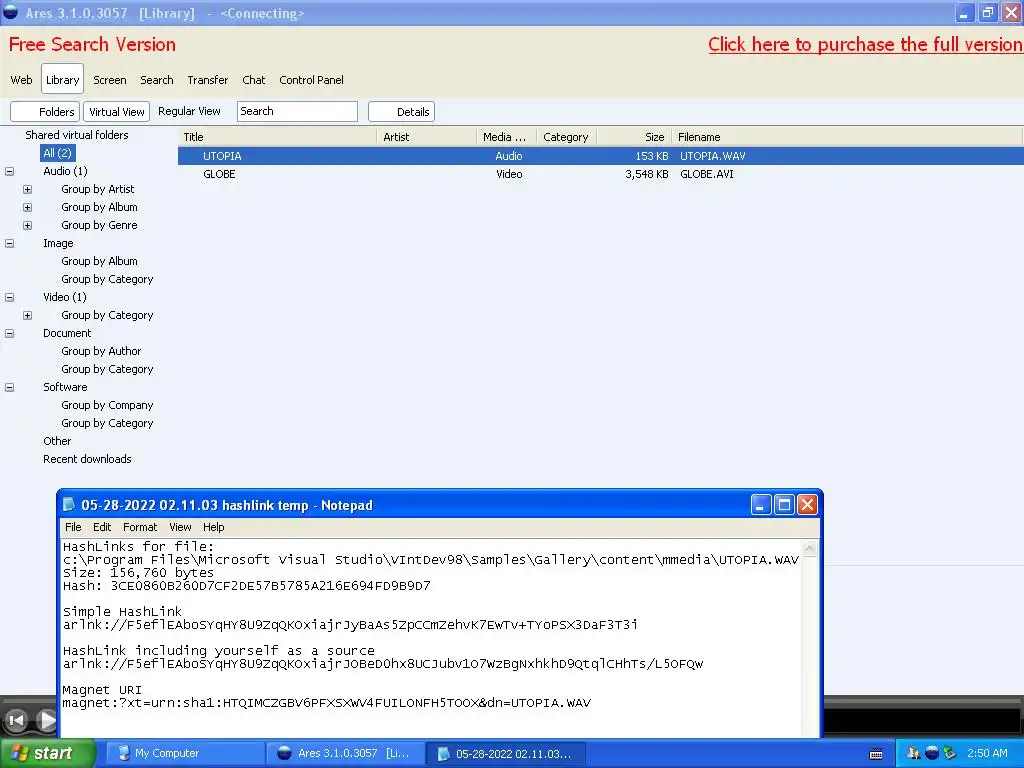Image resolution: width=1024 pixels, height=768 pixels.
Task: Expand Group by Artist under Audio
Action: tap(27, 189)
